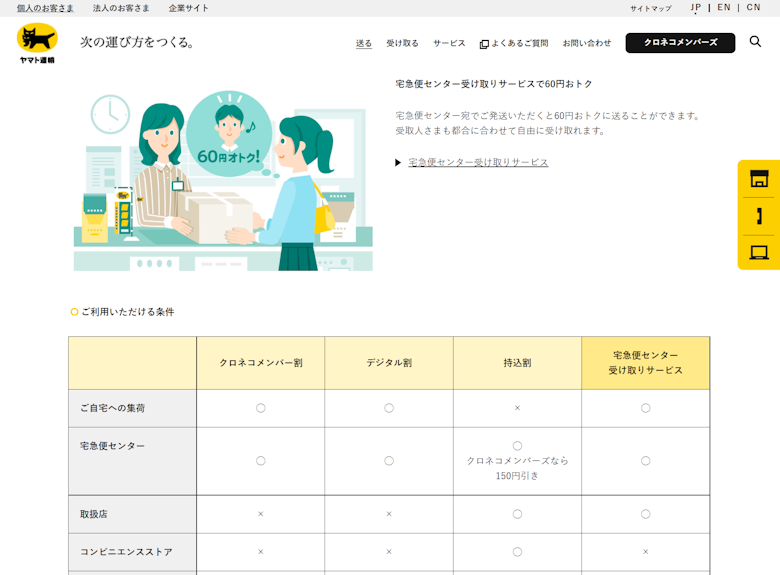Click the クロネコメンバーズ button
Screen dimensions: 780x575
coord(680,43)
